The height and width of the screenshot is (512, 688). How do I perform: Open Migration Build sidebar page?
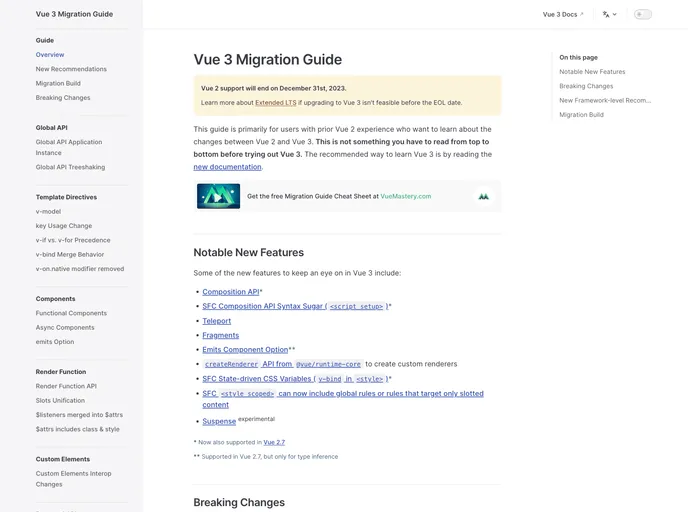pyautogui.click(x=58, y=83)
